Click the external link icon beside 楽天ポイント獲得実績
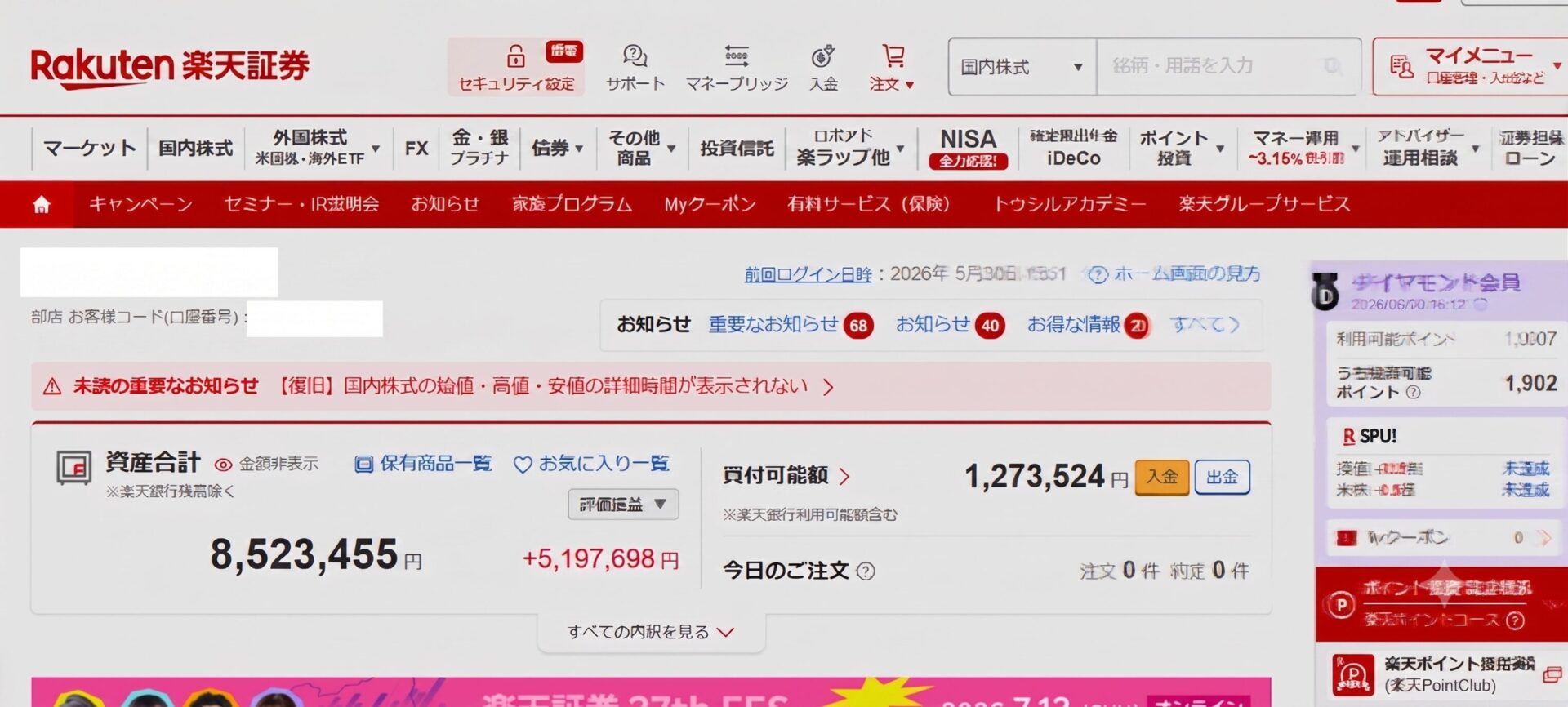 pyautogui.click(x=1552, y=675)
